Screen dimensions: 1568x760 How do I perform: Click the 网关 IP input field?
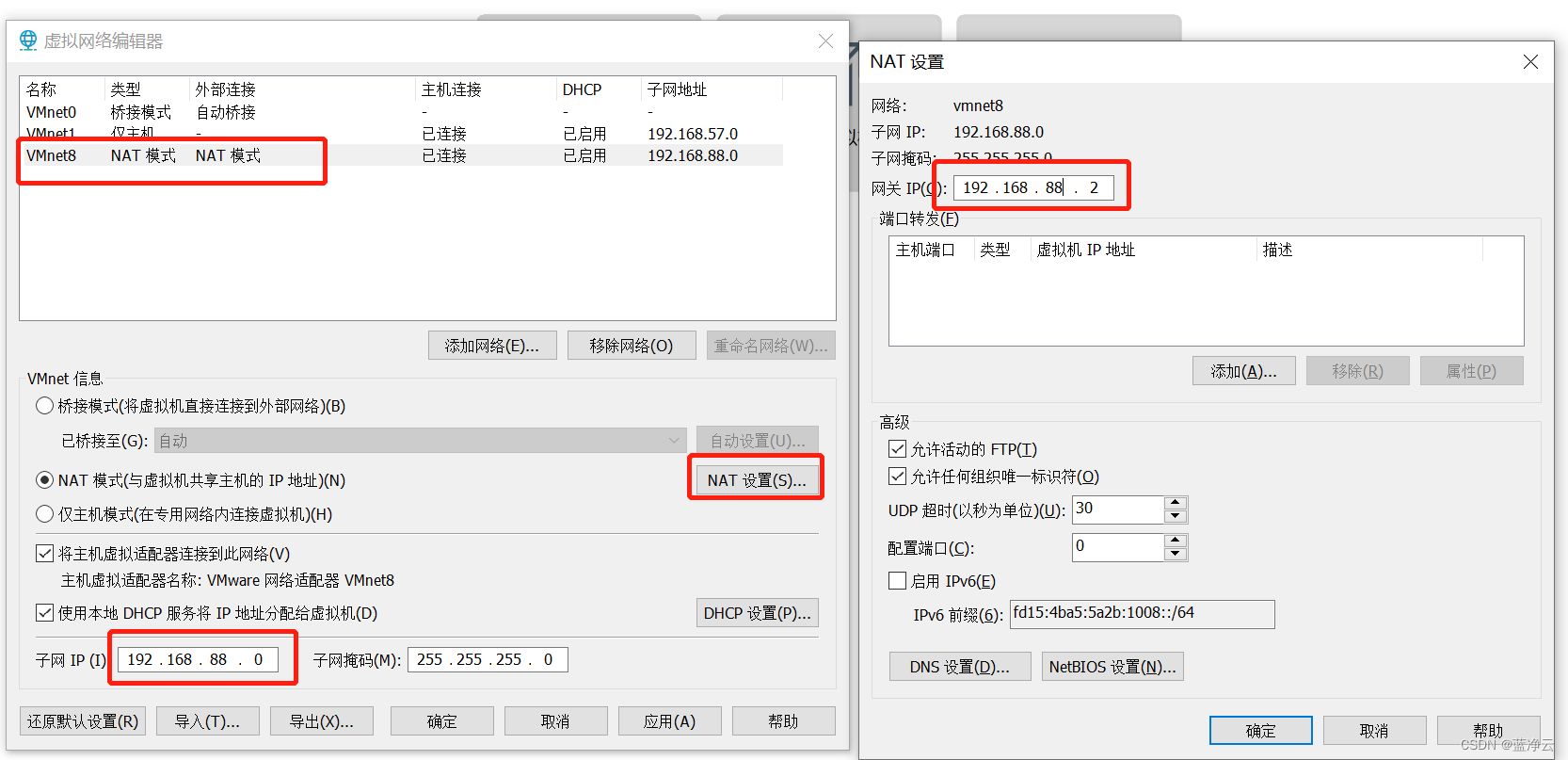1033,187
